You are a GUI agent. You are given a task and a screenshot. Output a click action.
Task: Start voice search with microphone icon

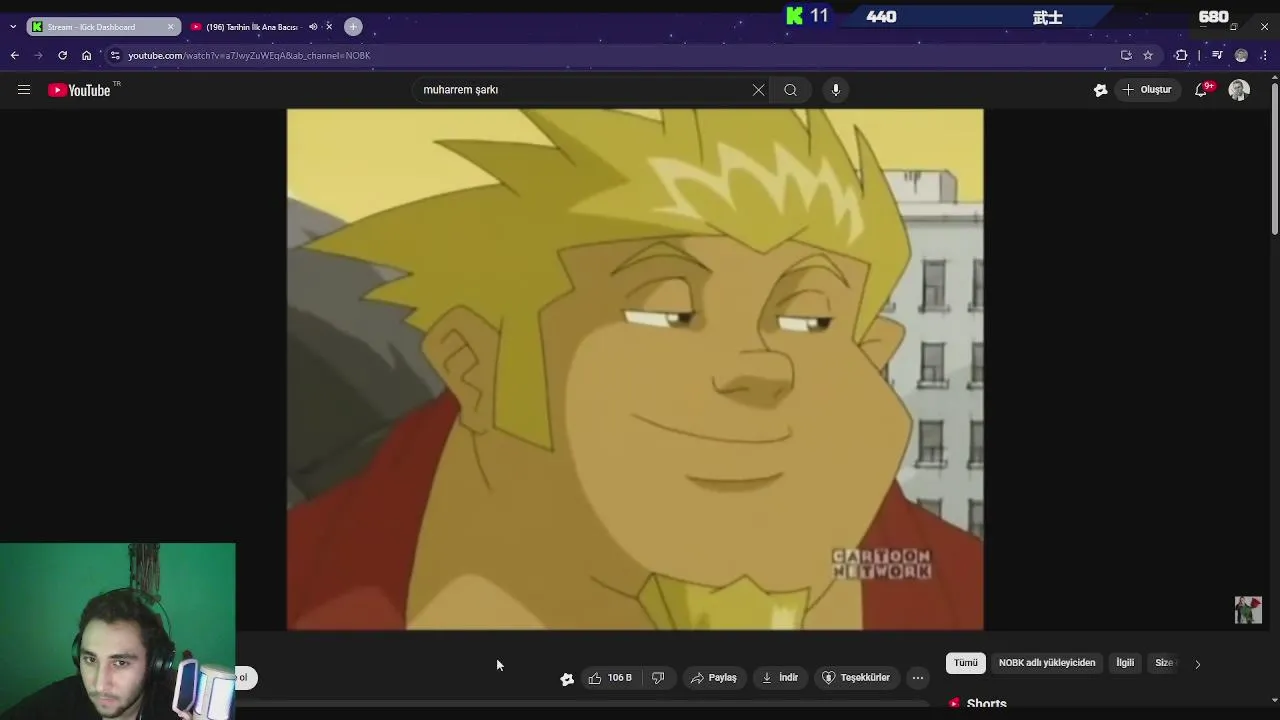[836, 90]
